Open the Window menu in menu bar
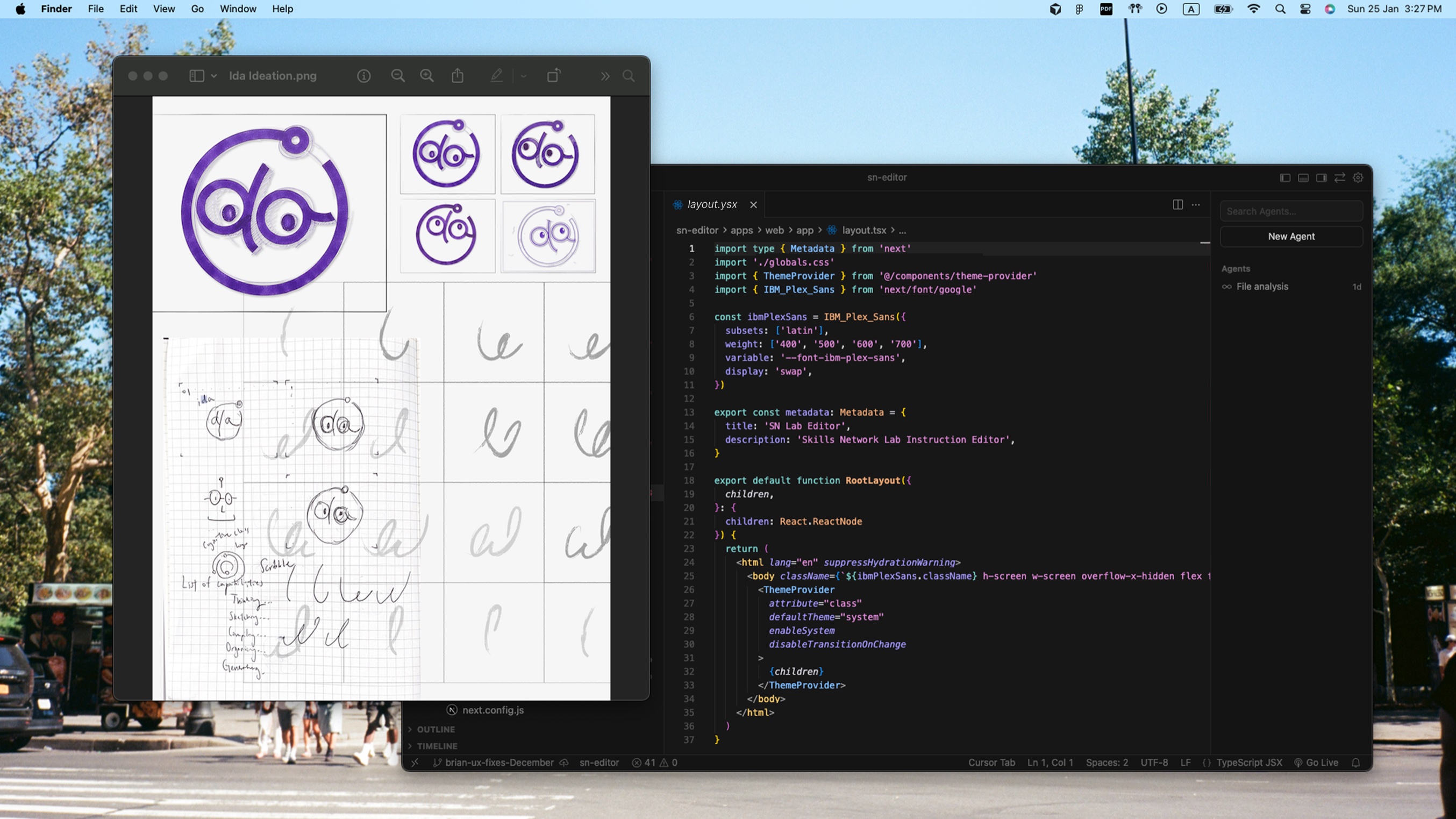This screenshot has height=819, width=1456. click(x=238, y=9)
